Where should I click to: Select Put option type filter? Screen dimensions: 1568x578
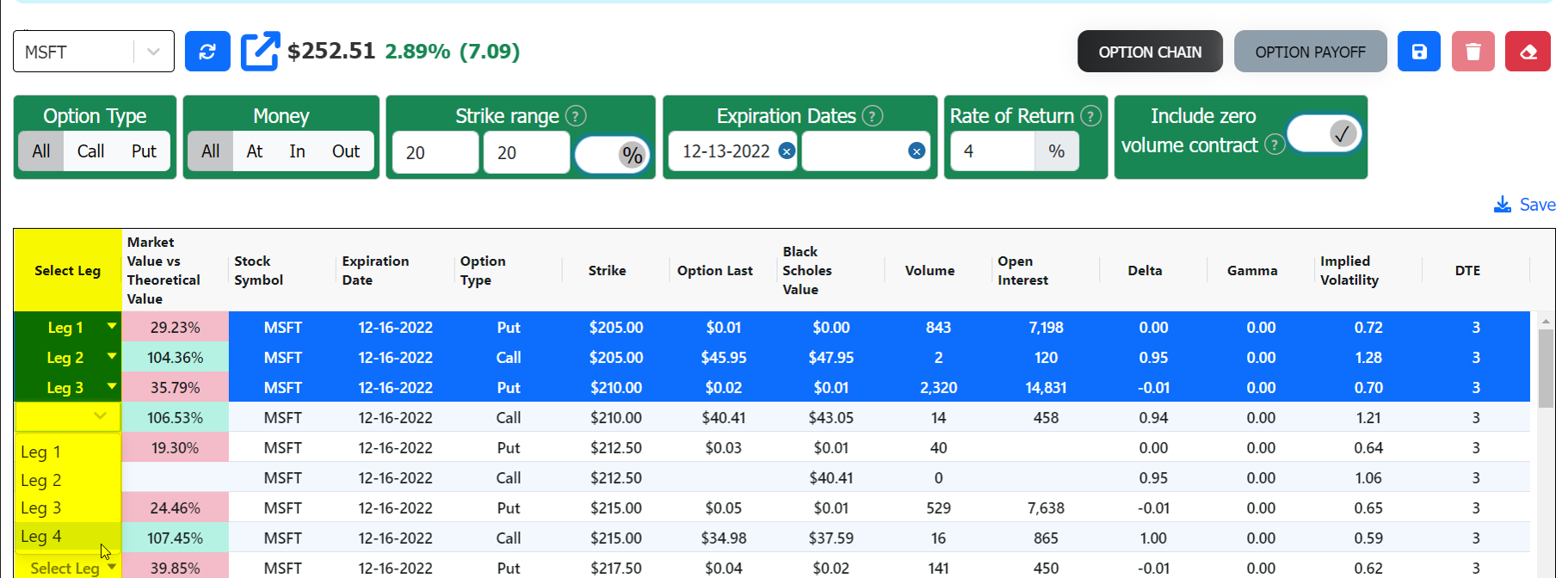(x=144, y=151)
